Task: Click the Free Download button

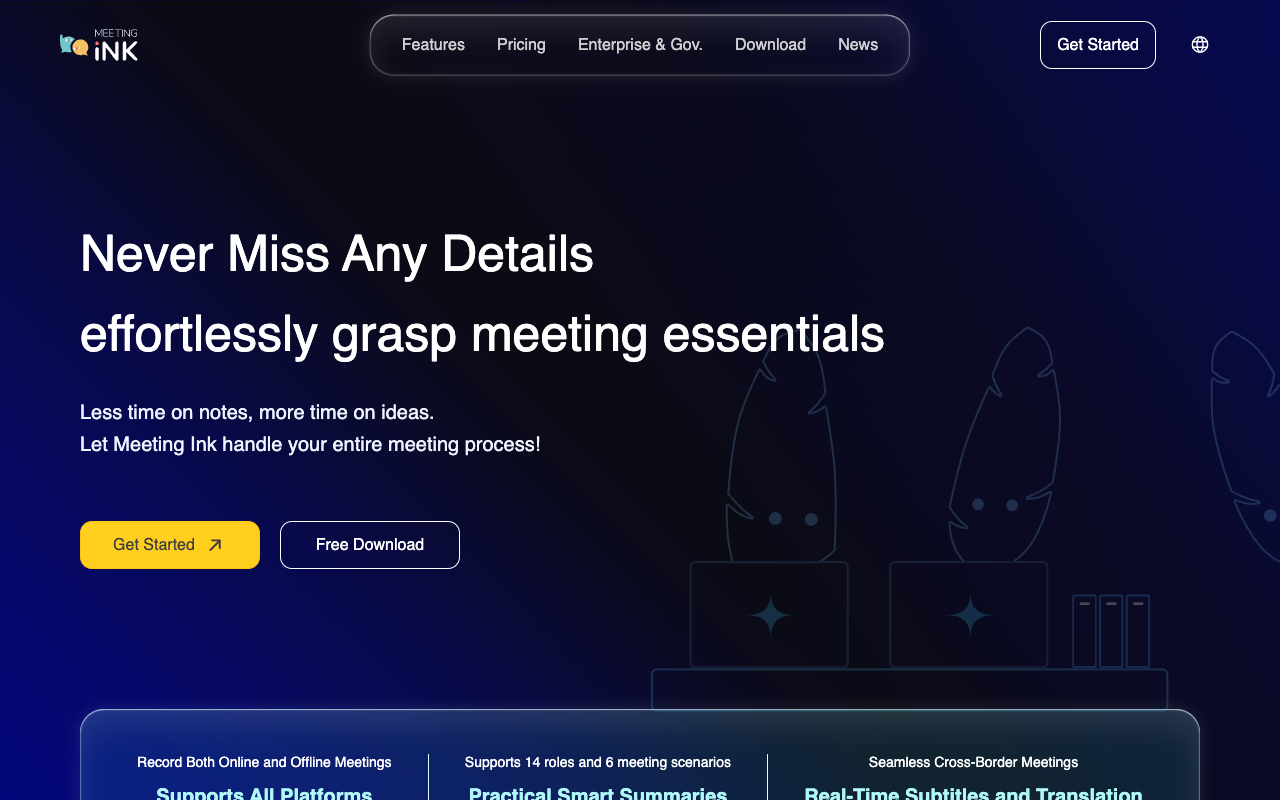Action: 370,545
